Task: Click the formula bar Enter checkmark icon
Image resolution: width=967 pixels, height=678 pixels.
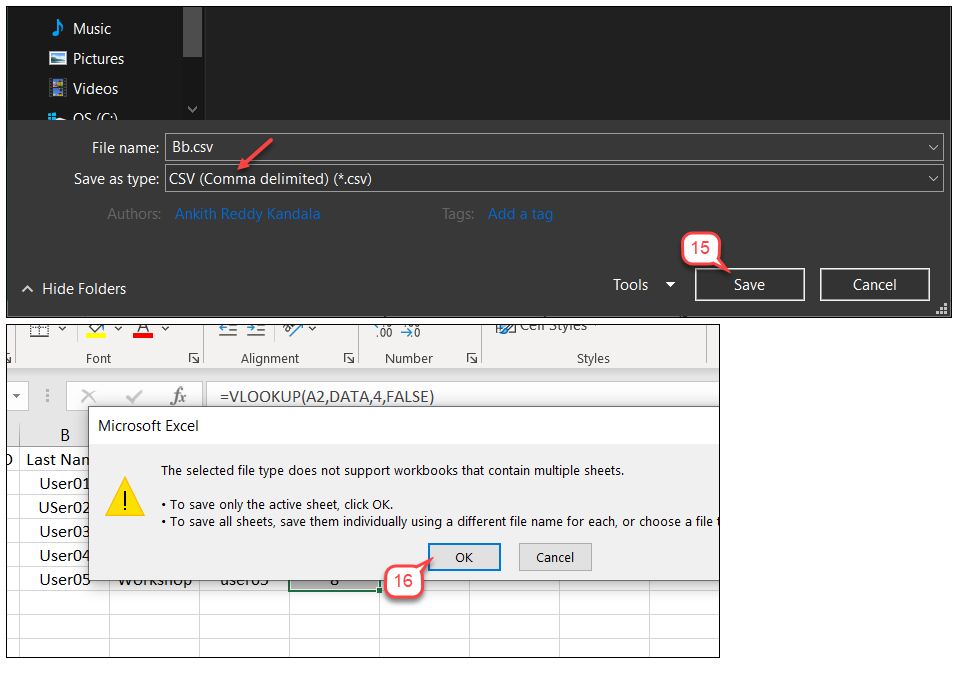Action: (134, 396)
